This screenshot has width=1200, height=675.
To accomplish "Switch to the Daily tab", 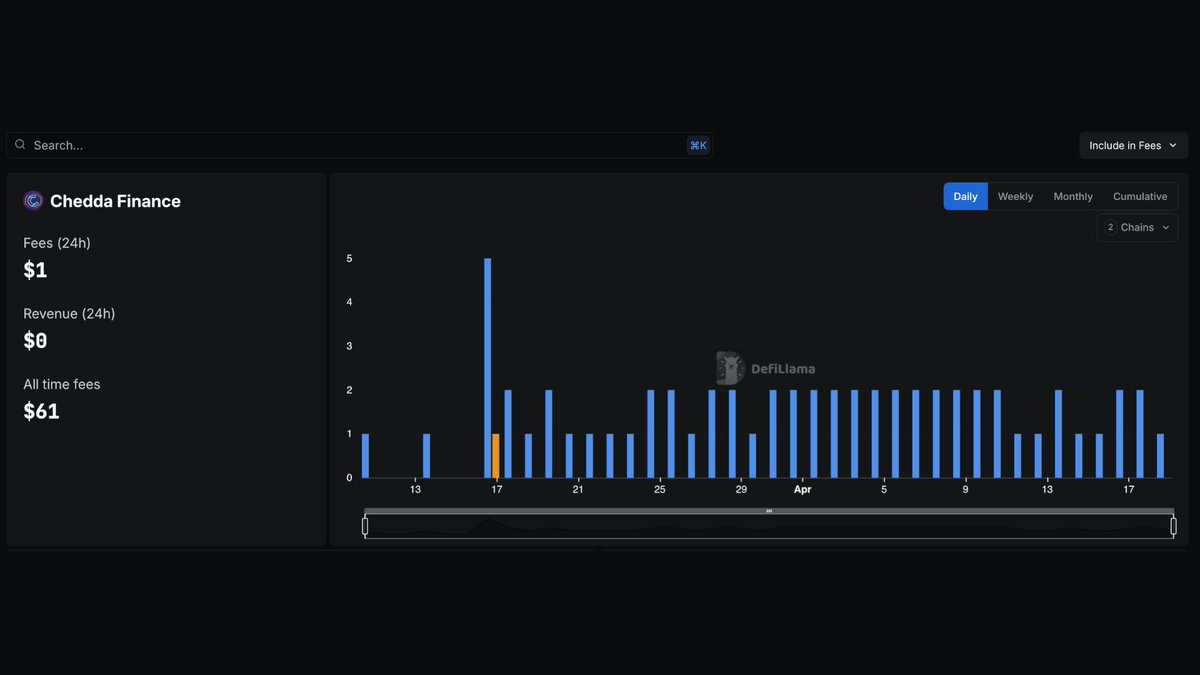I will point(965,197).
